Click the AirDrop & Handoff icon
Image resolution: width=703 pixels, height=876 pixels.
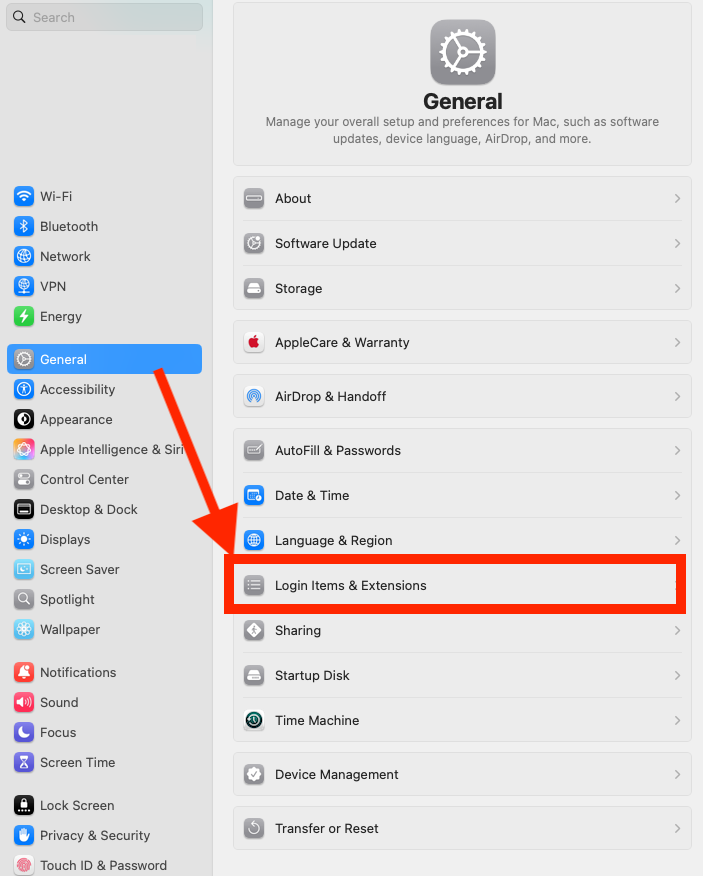(254, 396)
